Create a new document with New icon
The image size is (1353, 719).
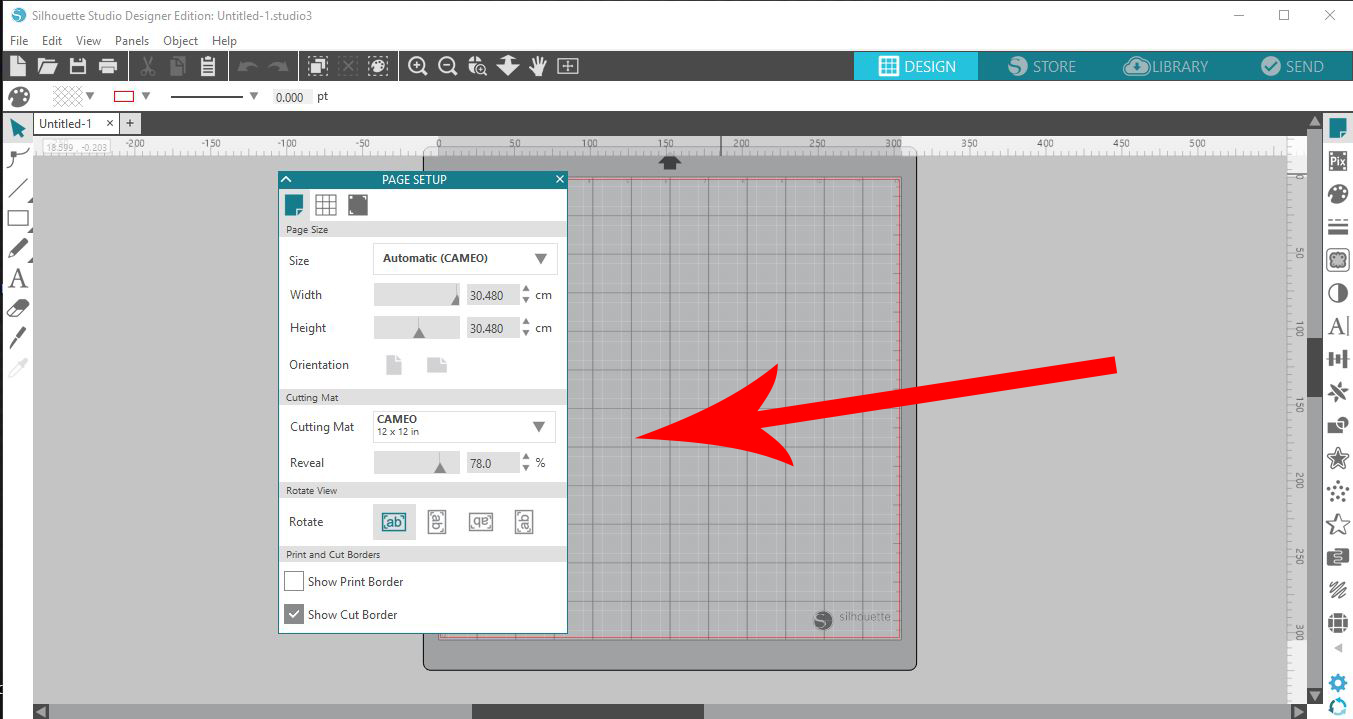click(17, 66)
